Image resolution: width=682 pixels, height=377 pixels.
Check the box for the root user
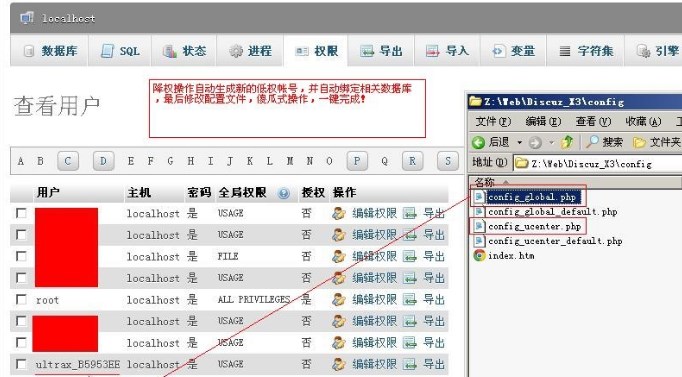(x=21, y=299)
